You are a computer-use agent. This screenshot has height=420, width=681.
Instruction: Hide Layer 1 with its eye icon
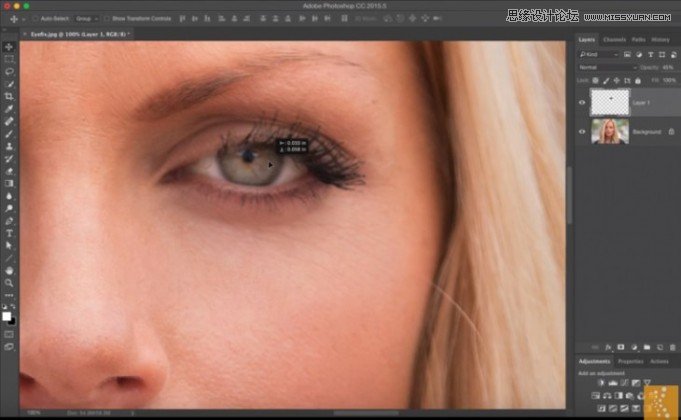click(x=582, y=103)
